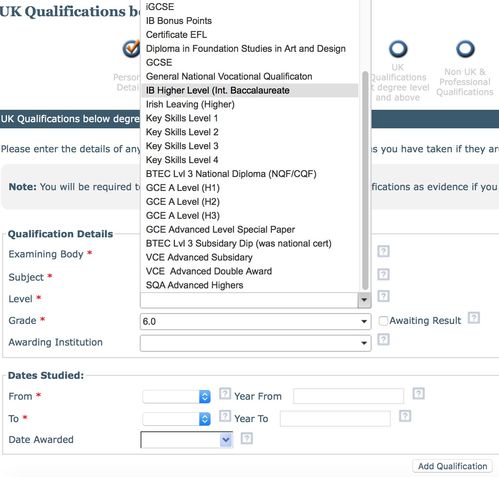
Task: Select UK Qualifications degree level step circle
Action: 398,49
